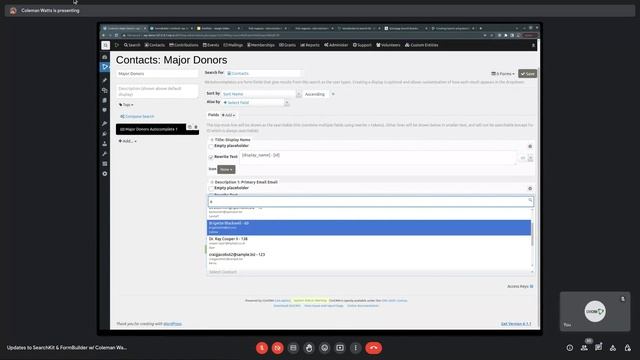Open the Mailings menu
Image resolution: width=640 pixels, height=360 pixels.
pos(233,45)
